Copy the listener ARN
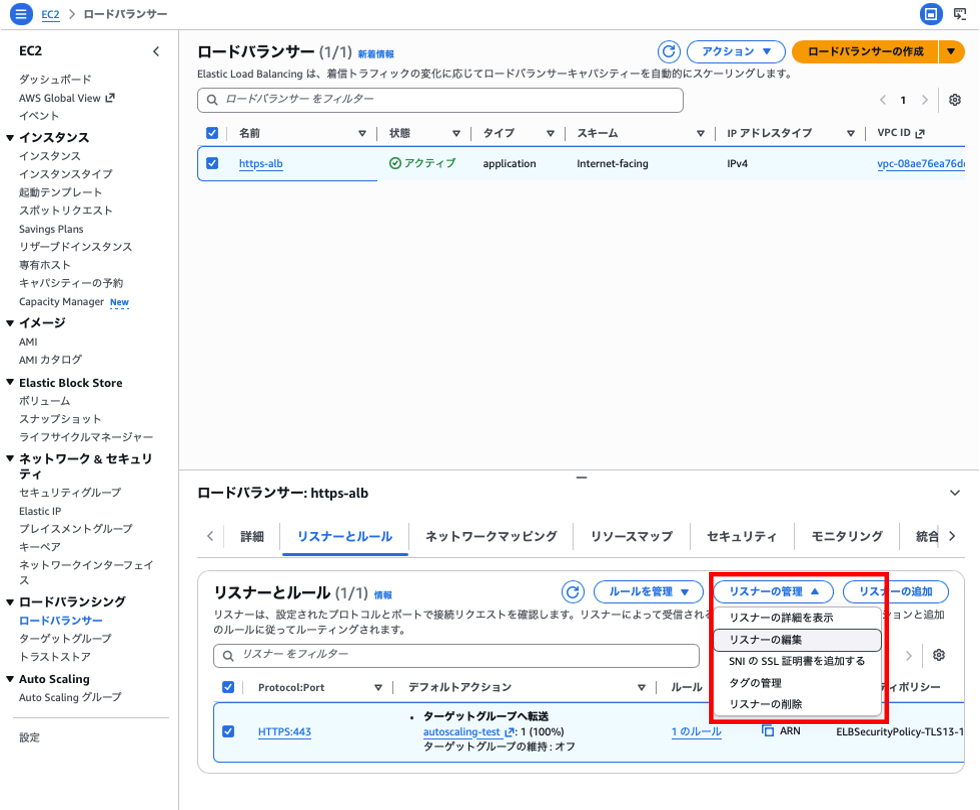The width and height of the screenshot is (980, 810). (768, 731)
